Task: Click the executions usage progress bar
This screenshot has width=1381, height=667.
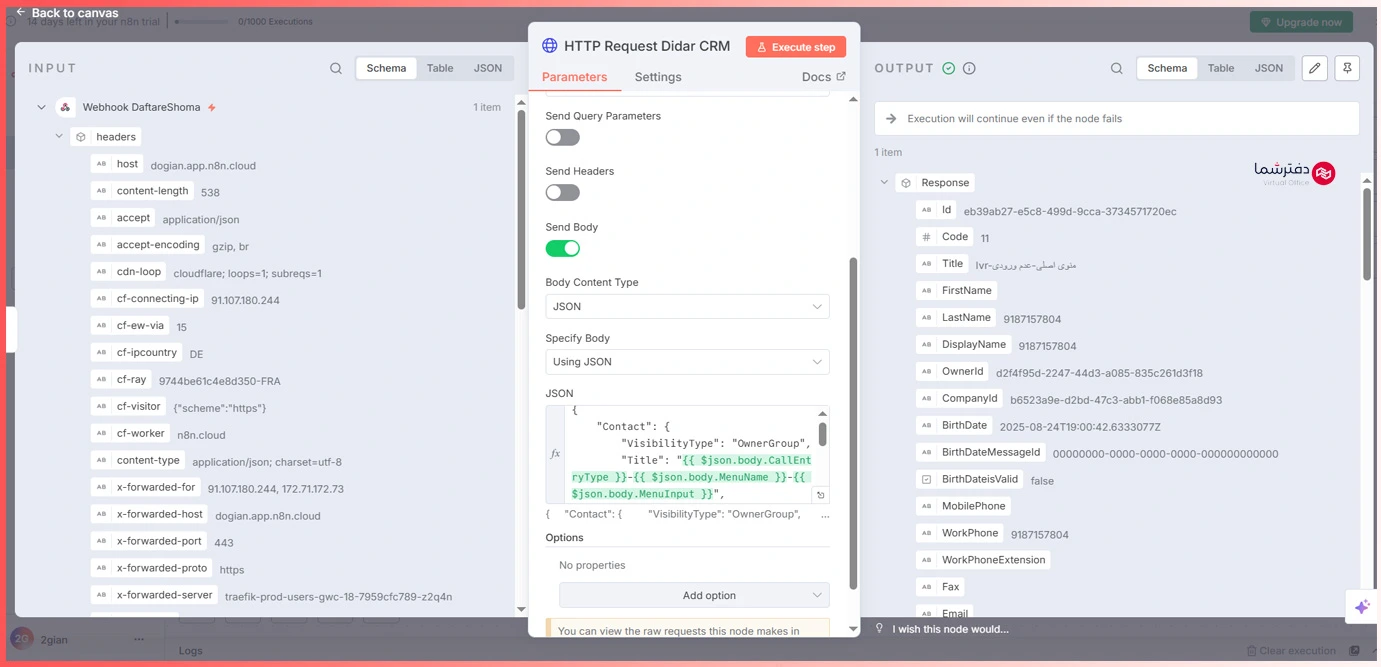Action: coord(202,21)
